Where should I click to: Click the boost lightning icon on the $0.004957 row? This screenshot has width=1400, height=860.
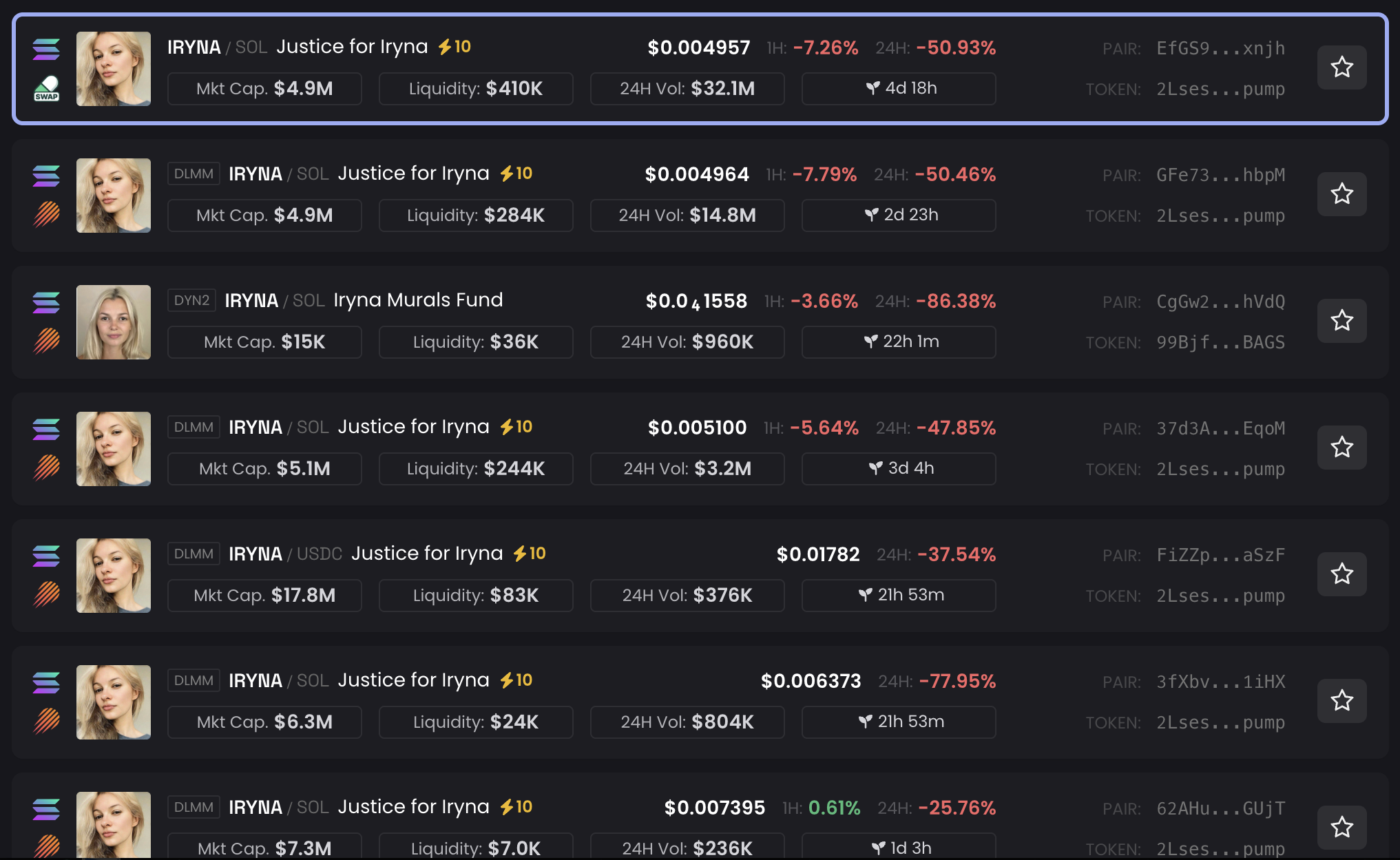(x=445, y=47)
